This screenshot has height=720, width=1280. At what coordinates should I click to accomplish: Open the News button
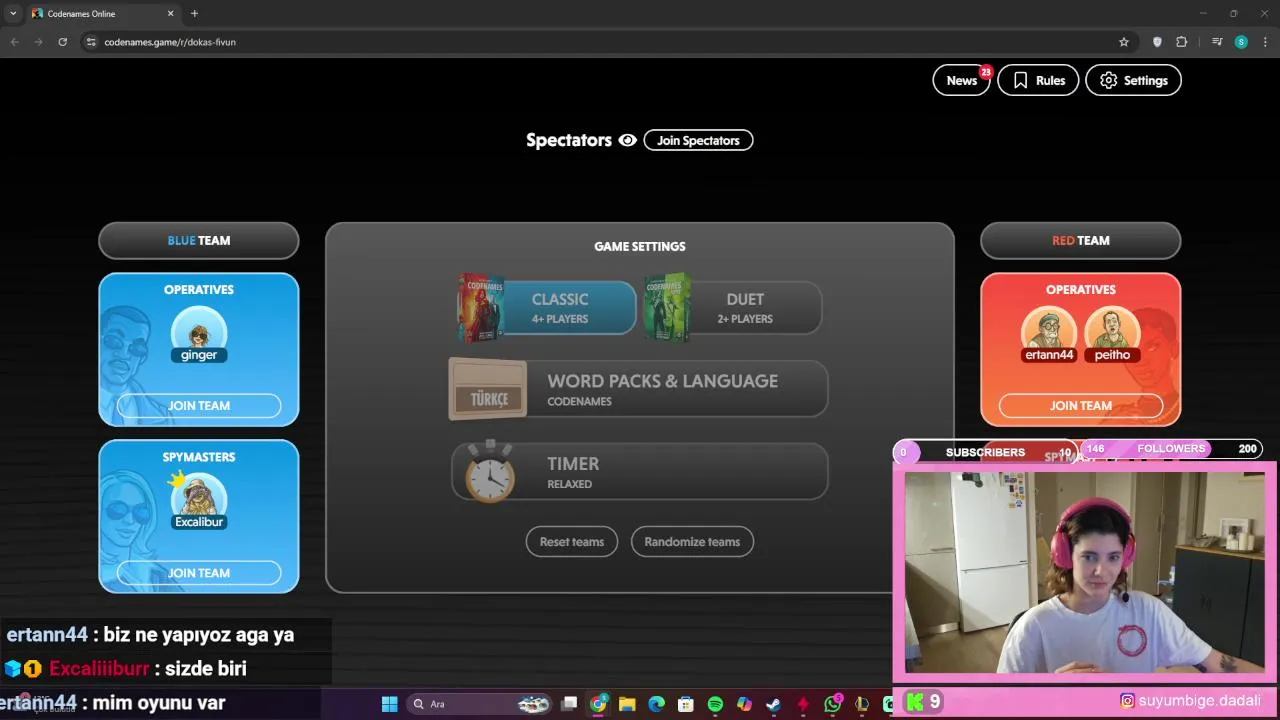961,80
